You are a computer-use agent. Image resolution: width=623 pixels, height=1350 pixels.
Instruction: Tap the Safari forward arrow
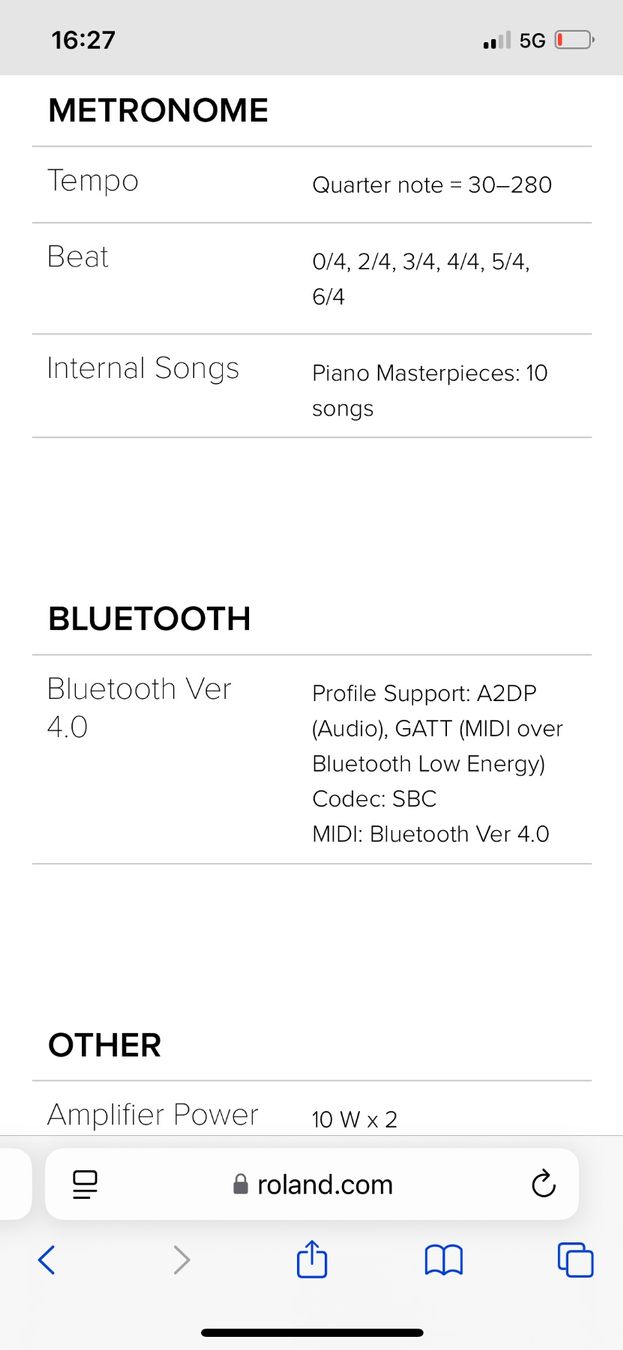(x=181, y=1259)
